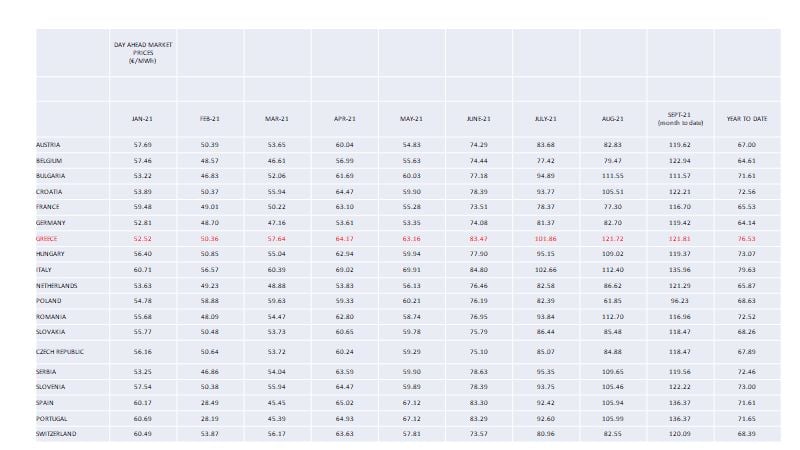Select the SEPT-21 month to date header
This screenshot has height=450, width=800.
click(x=680, y=119)
